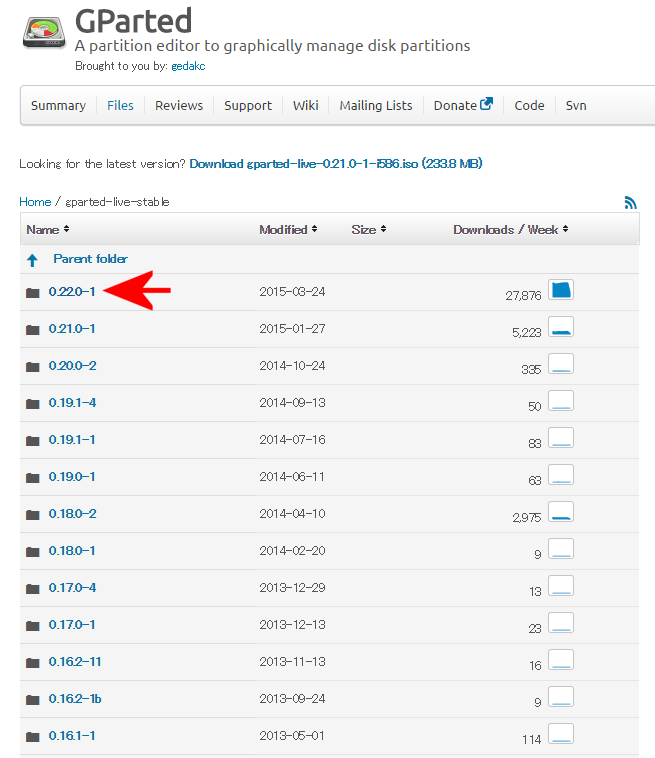Open download stats chart for 0.22.0-1

coord(561,290)
